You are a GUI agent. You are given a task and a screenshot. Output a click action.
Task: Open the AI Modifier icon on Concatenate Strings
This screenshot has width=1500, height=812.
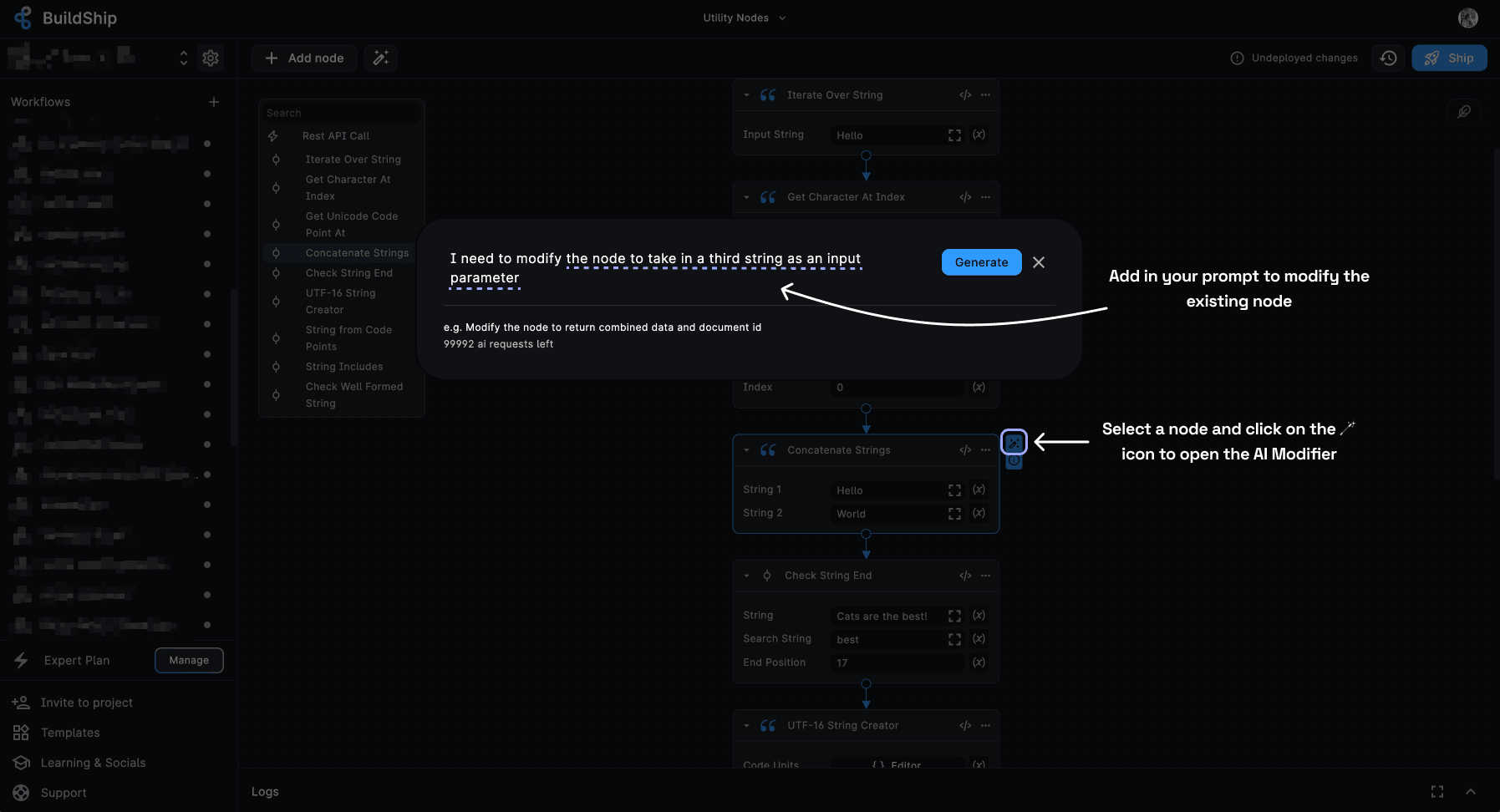(1014, 442)
